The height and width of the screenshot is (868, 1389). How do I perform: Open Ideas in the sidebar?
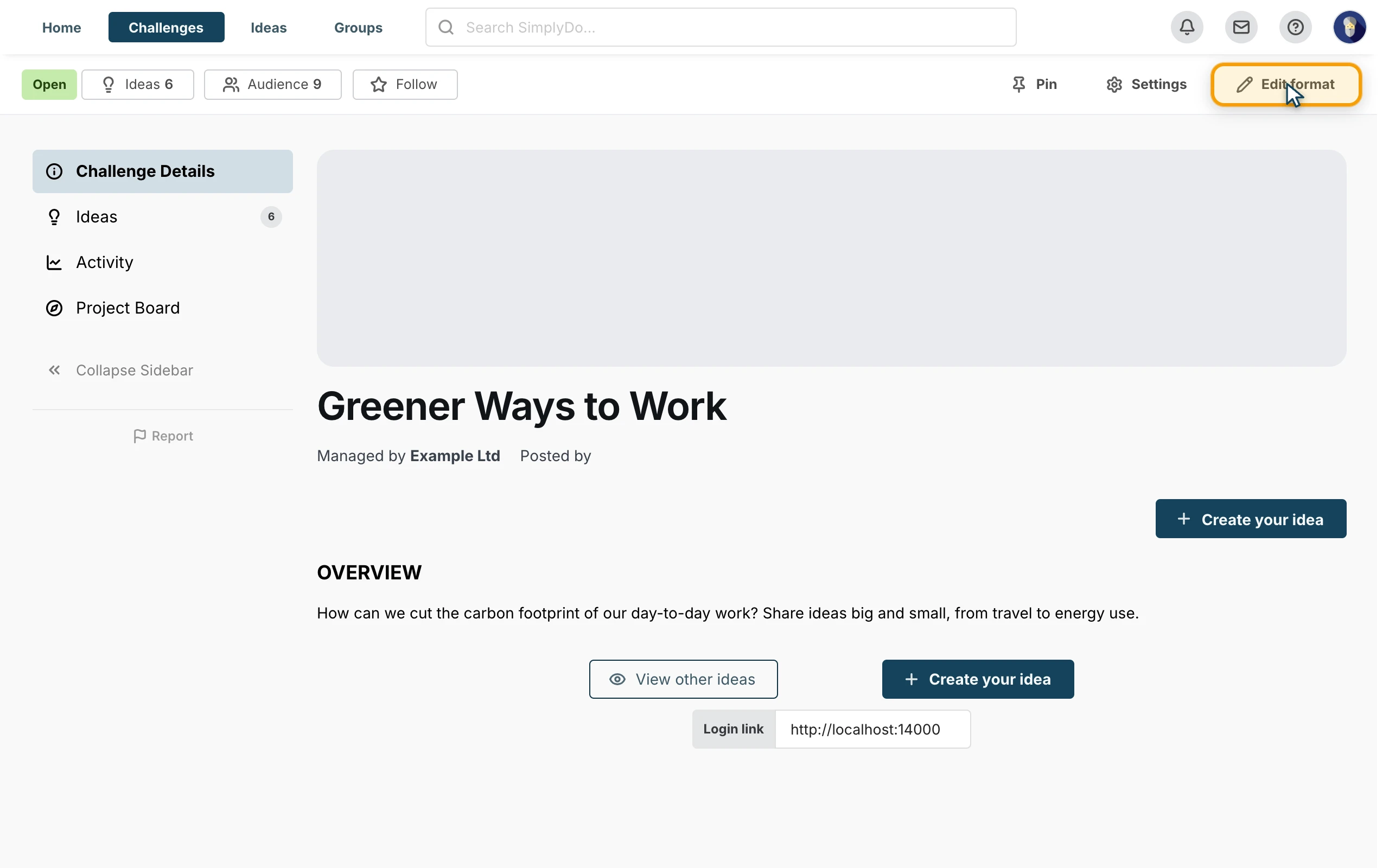tap(162, 217)
